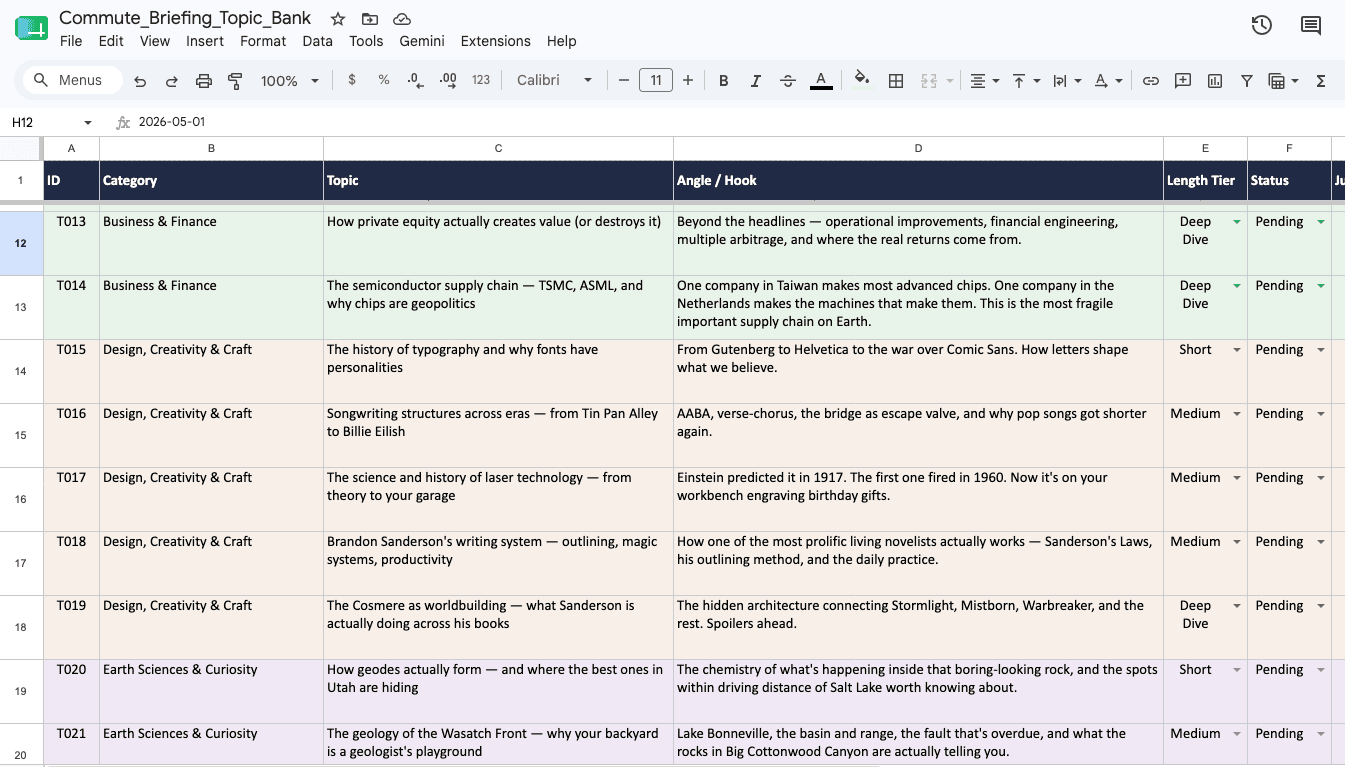This screenshot has width=1345, height=767.
Task: Open the Help menu
Action: [562, 41]
